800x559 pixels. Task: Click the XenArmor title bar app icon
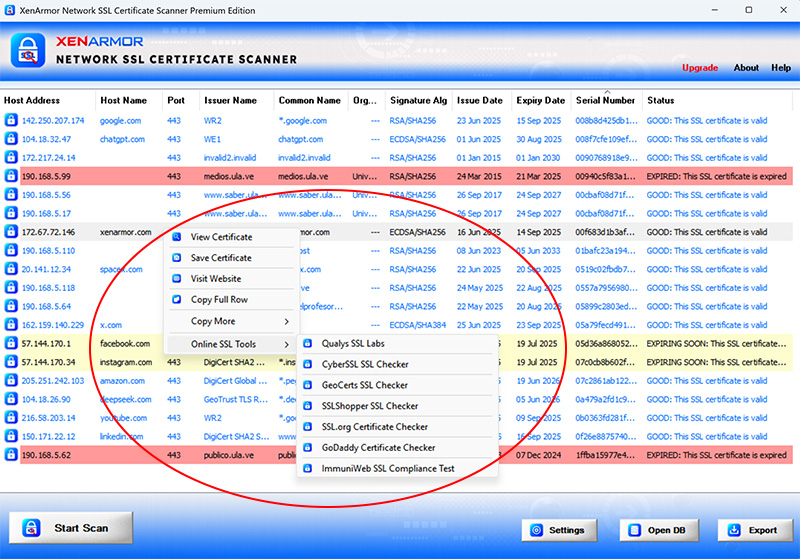coord(9,10)
